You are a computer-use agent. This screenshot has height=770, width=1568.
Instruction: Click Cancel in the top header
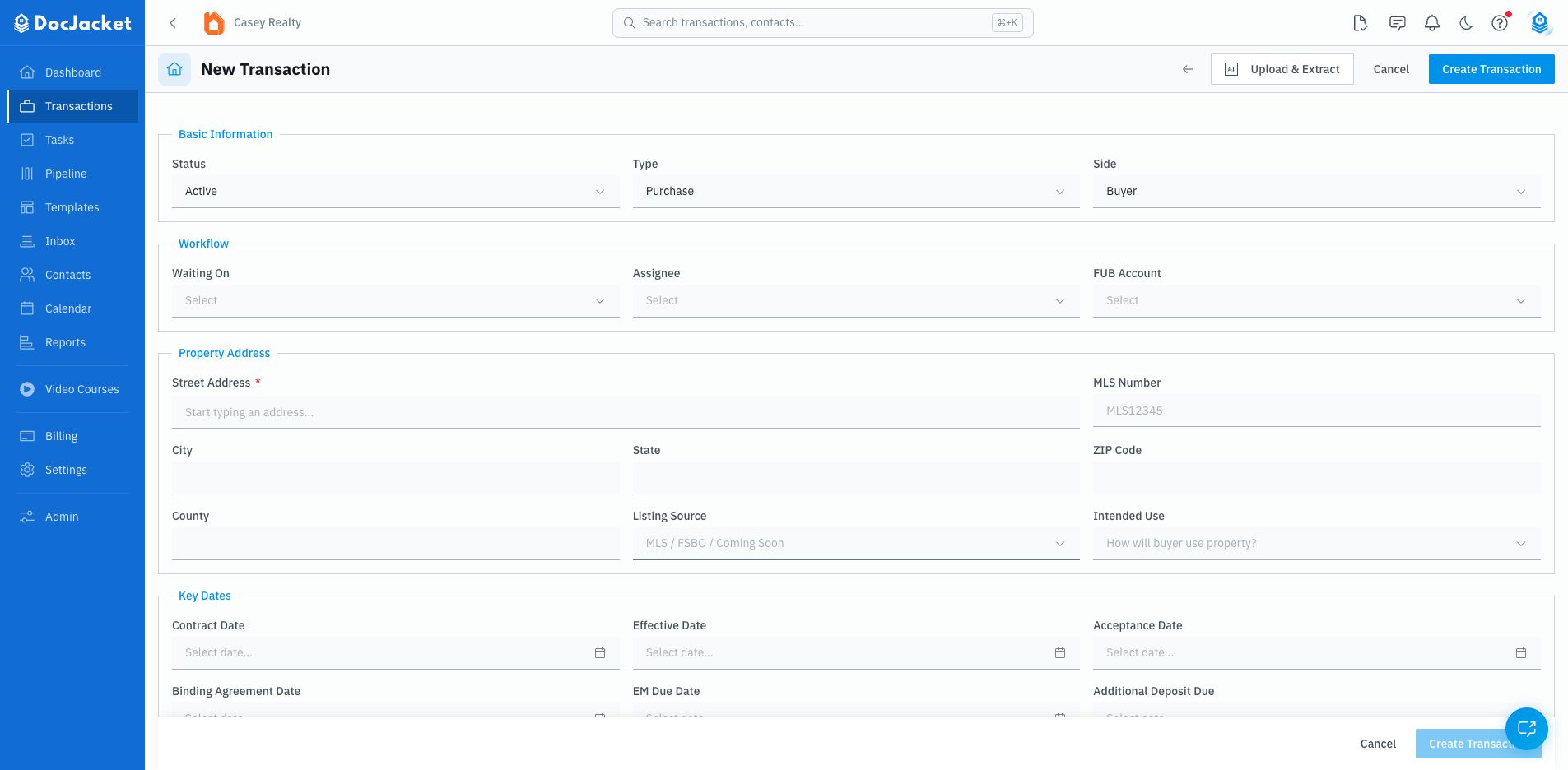tap(1391, 69)
